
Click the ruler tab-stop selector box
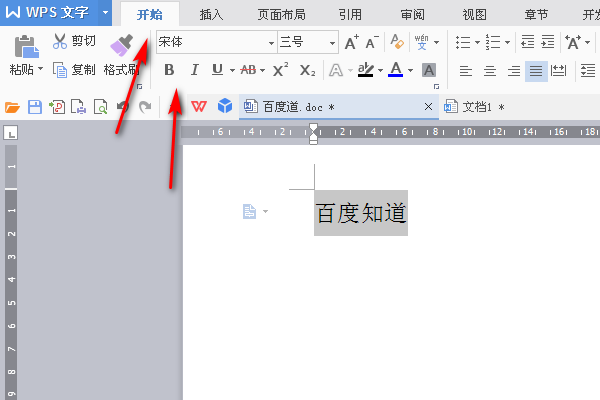click(x=11, y=133)
